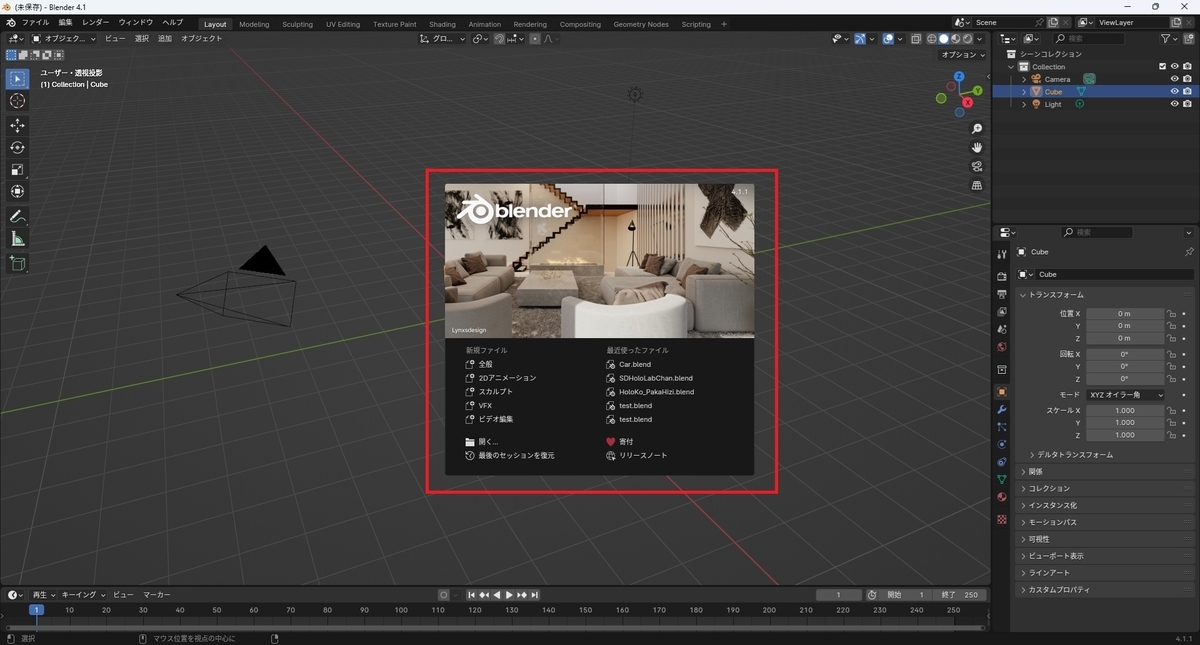The height and width of the screenshot is (645, 1200).
Task: Open the Modifiers properties tab
Action: coord(1002,409)
